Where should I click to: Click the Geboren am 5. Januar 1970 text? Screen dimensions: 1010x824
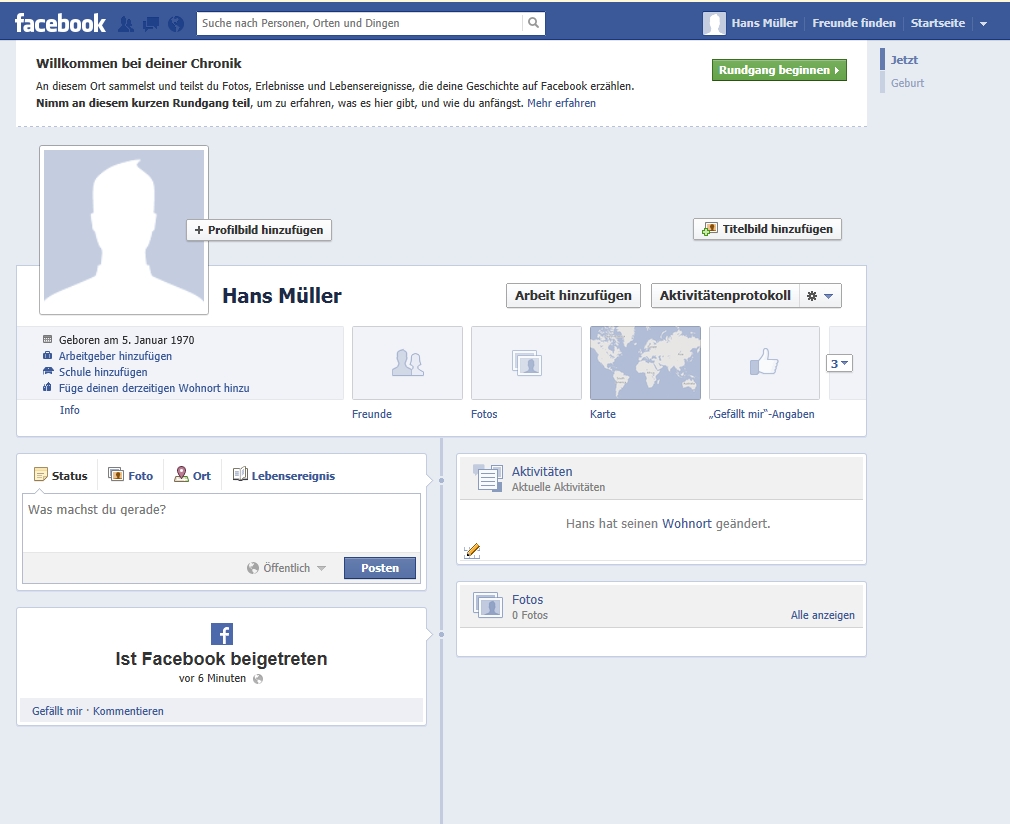(126, 340)
